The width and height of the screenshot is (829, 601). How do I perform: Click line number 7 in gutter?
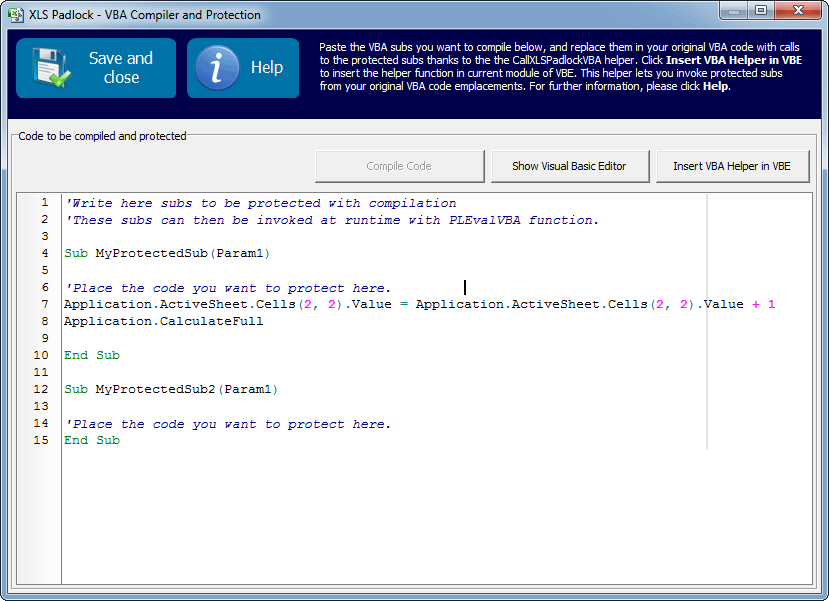point(44,305)
